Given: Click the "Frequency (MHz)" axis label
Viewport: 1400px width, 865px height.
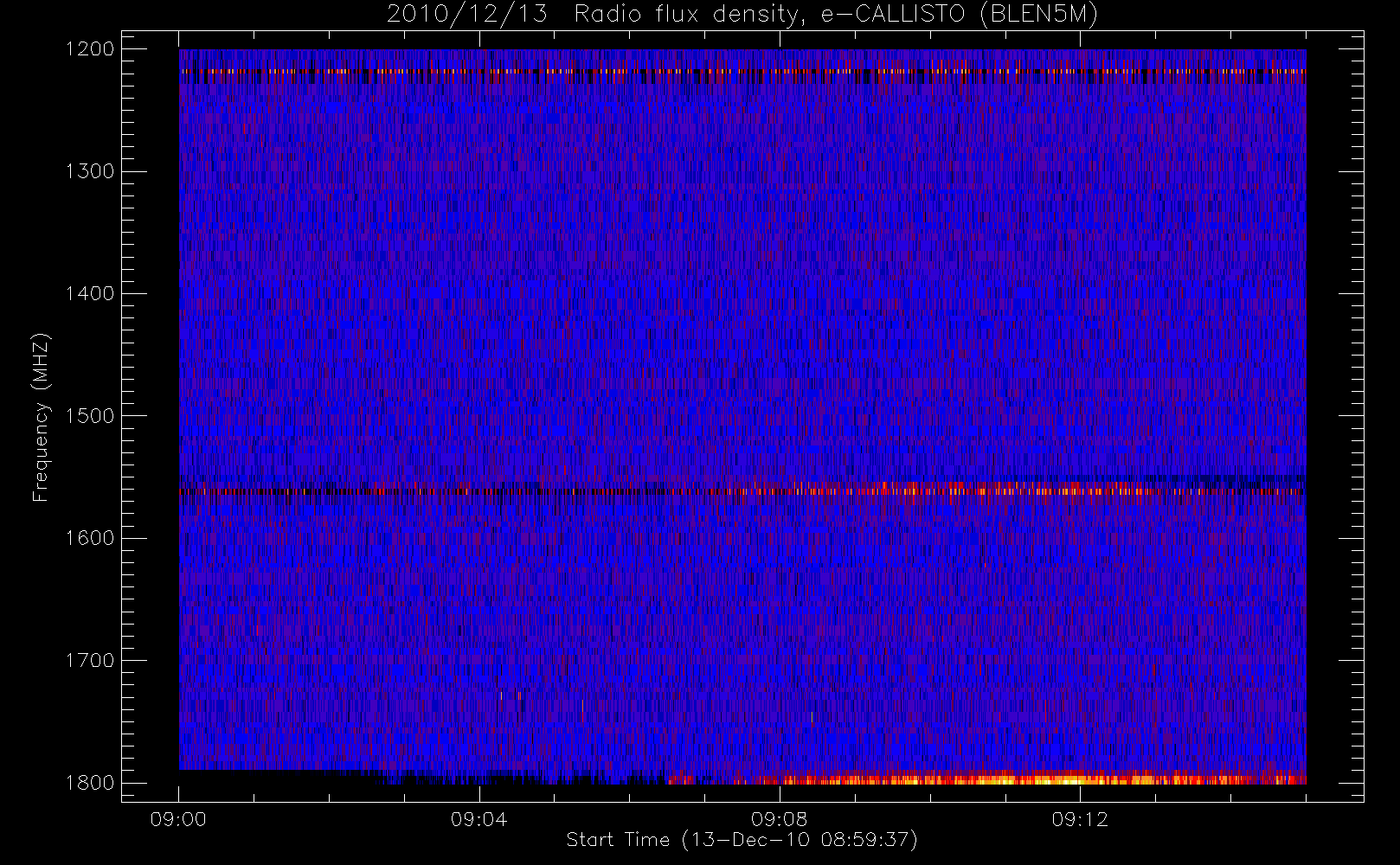Looking at the screenshot, I should (41, 417).
